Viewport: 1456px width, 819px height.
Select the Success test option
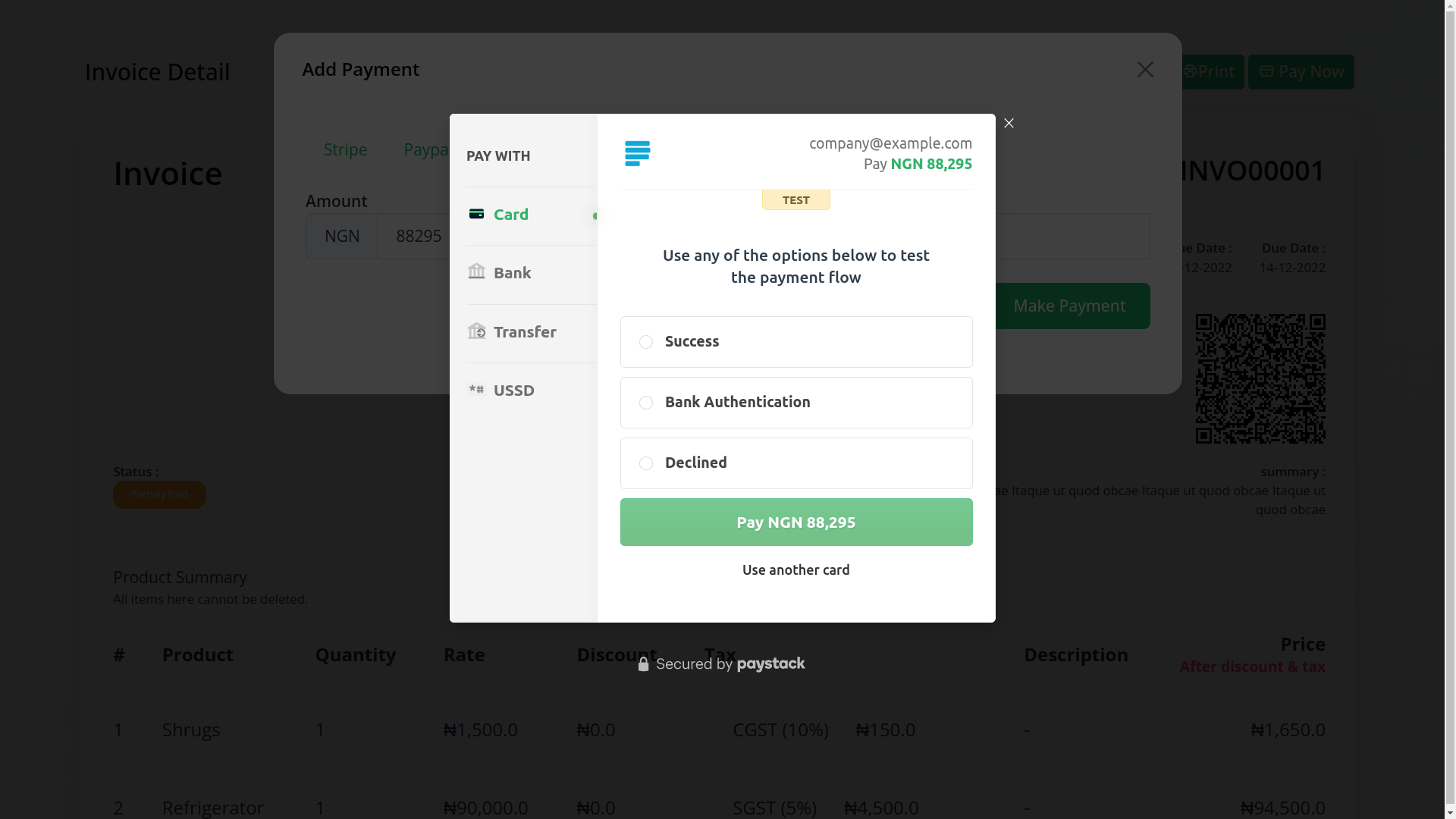pos(646,342)
